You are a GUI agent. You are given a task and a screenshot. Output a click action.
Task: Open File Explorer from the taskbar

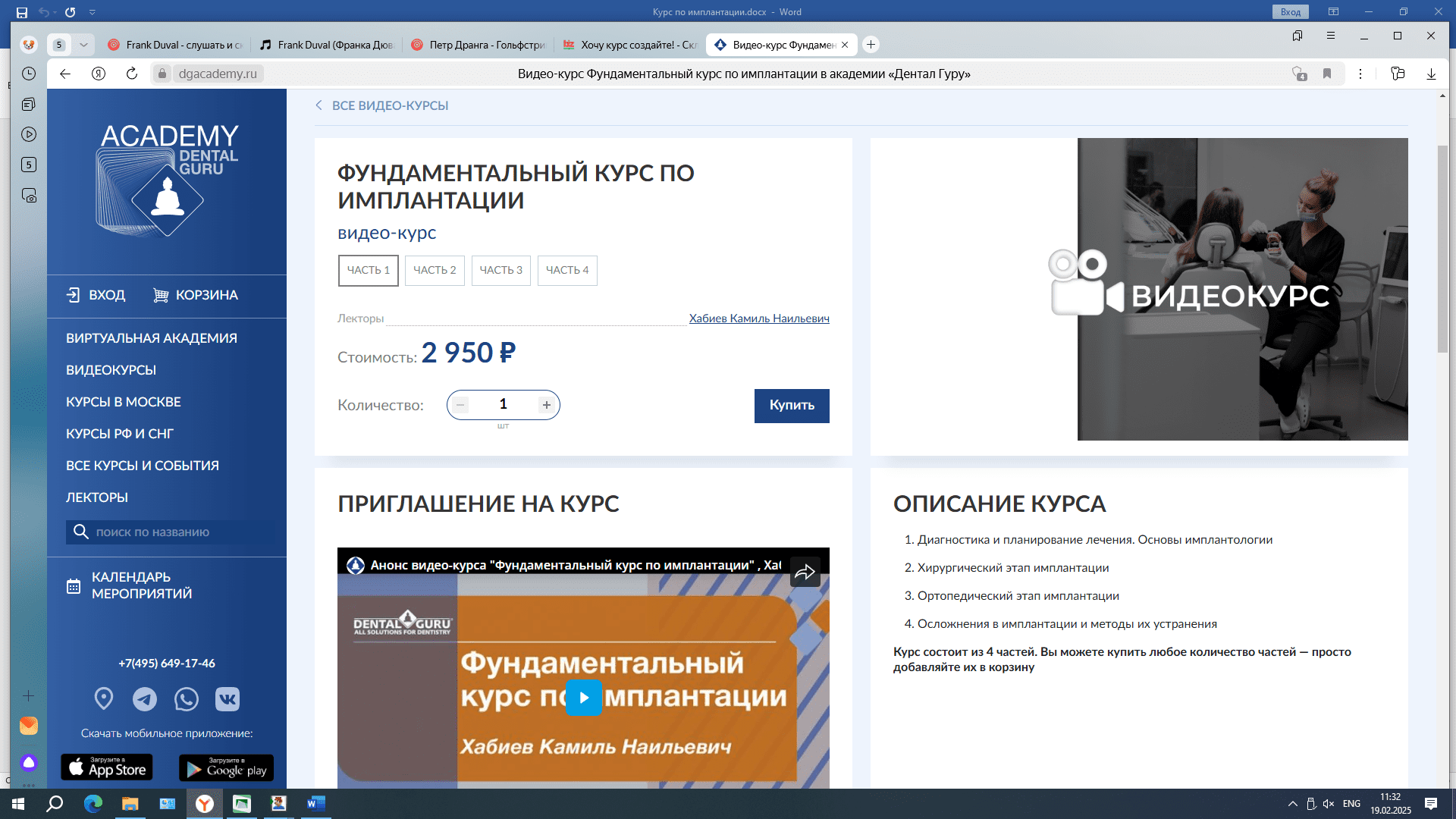pos(130,804)
